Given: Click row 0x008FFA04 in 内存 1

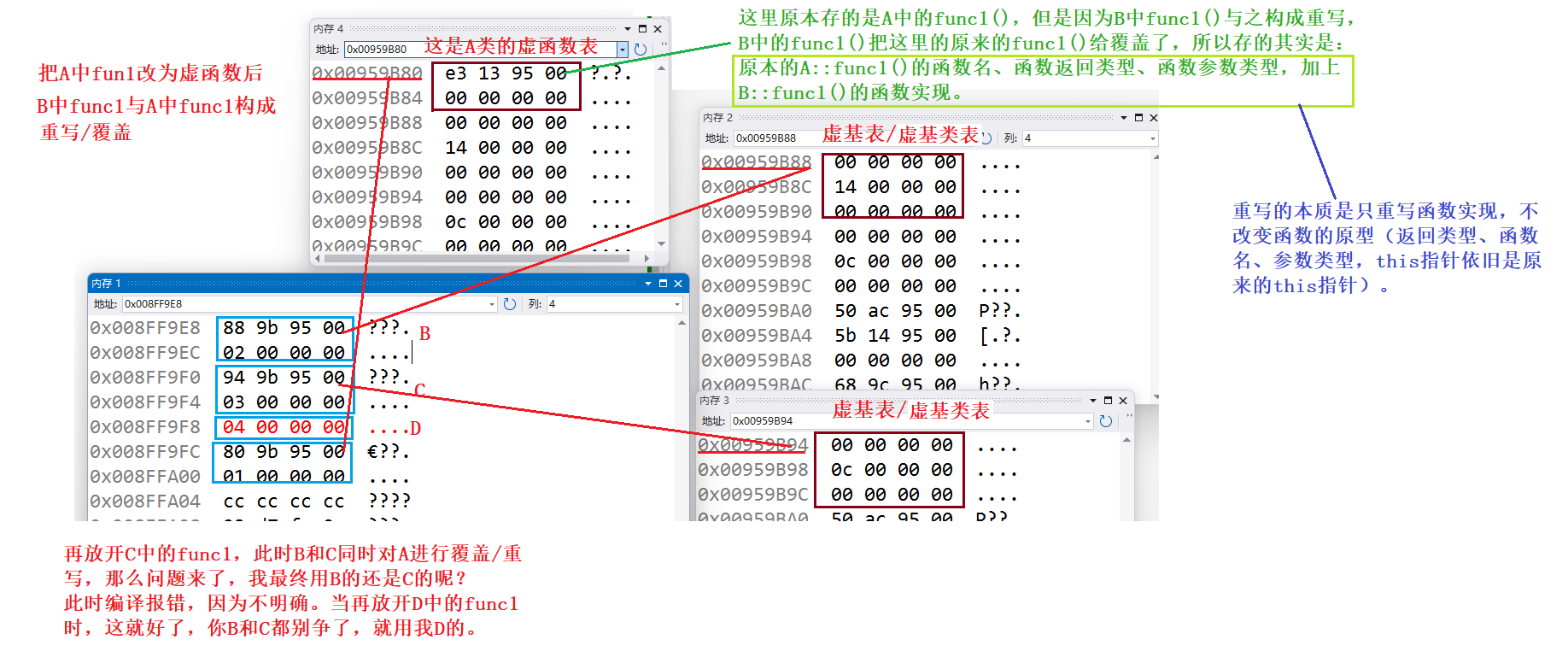Looking at the screenshot, I should tap(250, 502).
